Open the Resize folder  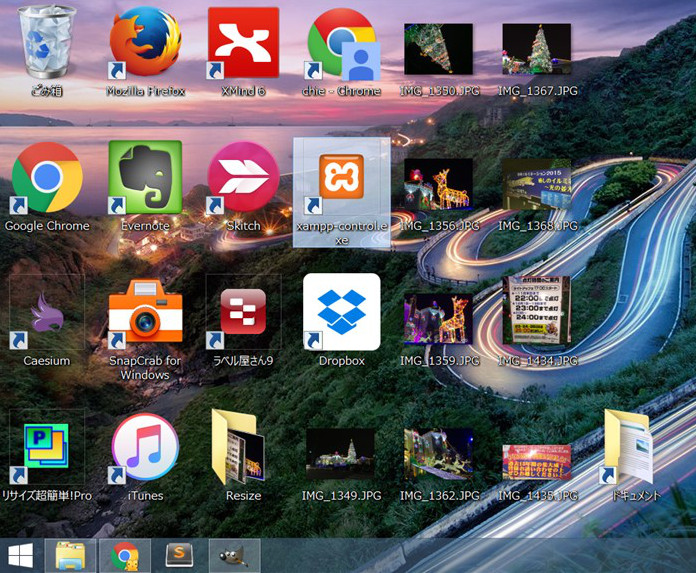click(239, 447)
